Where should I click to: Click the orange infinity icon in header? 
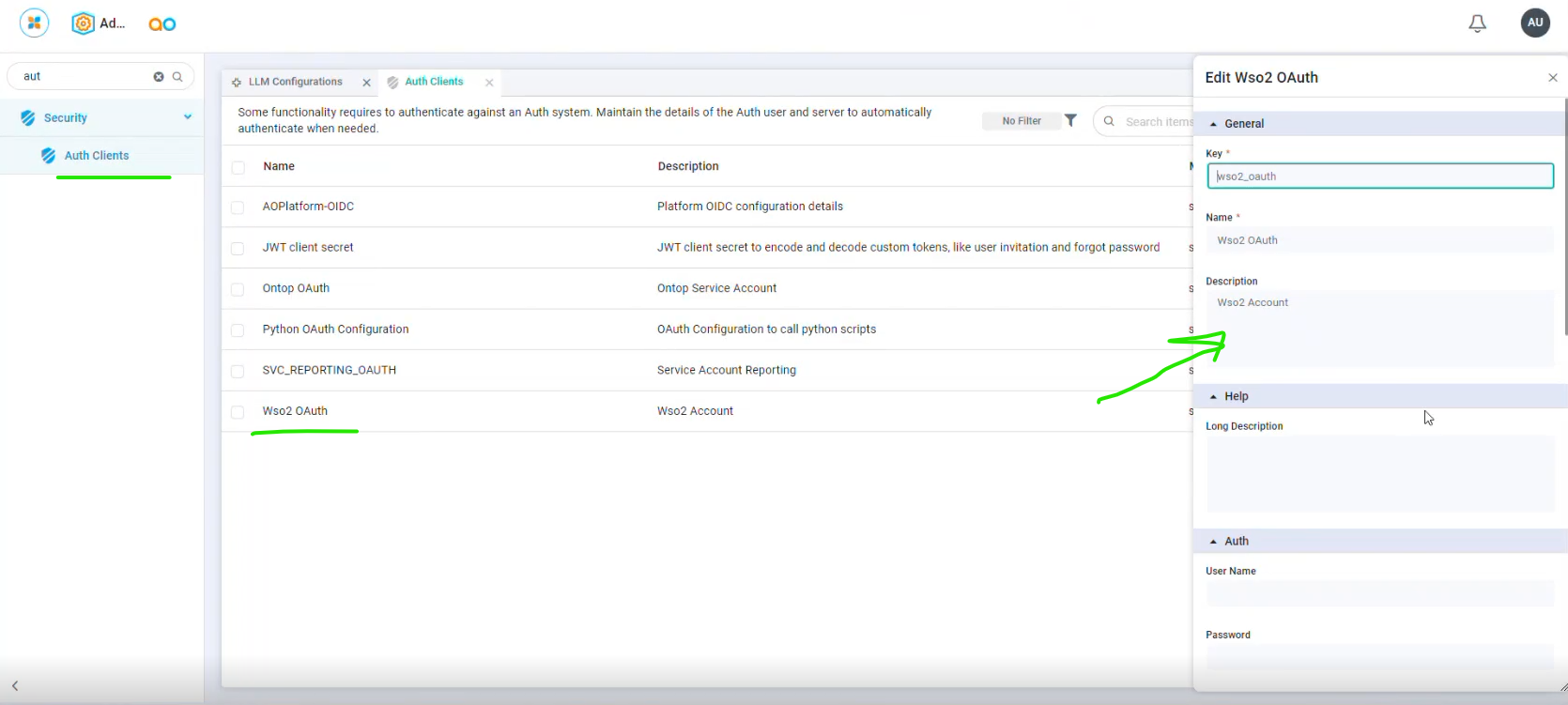[161, 24]
